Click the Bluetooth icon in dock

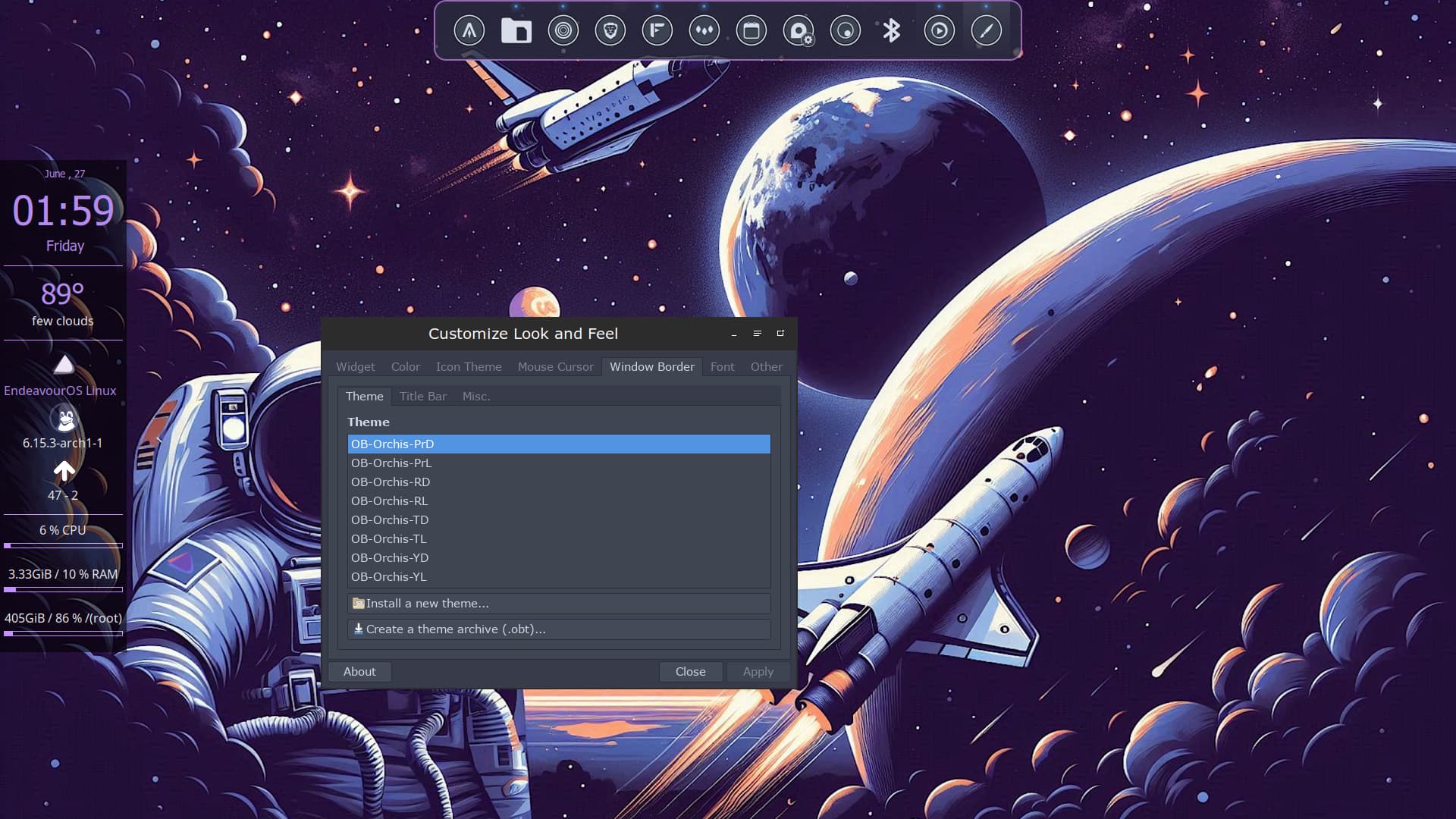[x=892, y=31]
